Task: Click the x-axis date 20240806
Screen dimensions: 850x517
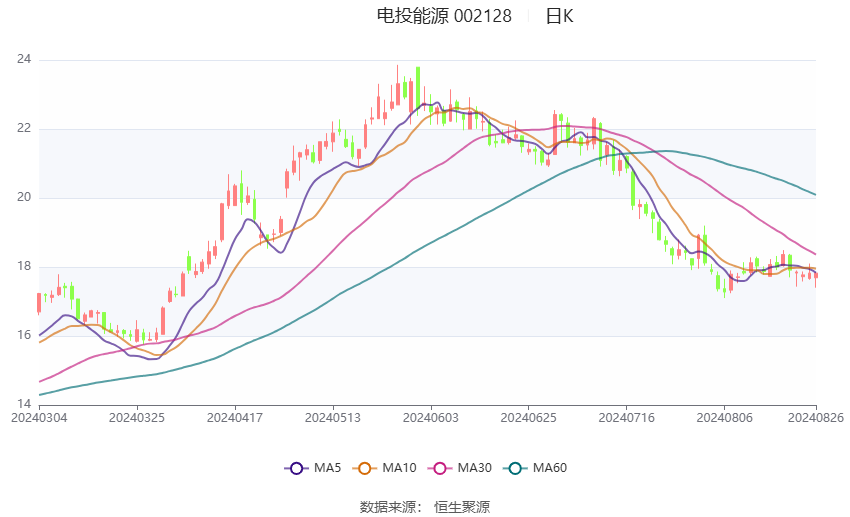Action: [x=724, y=418]
